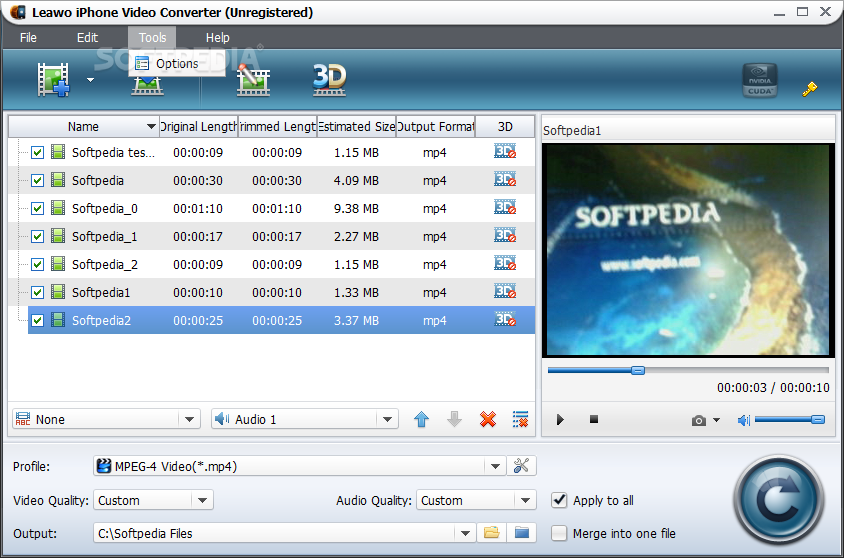Expand the Add Video dropdown arrow
The width and height of the screenshot is (844, 558).
pos(90,80)
